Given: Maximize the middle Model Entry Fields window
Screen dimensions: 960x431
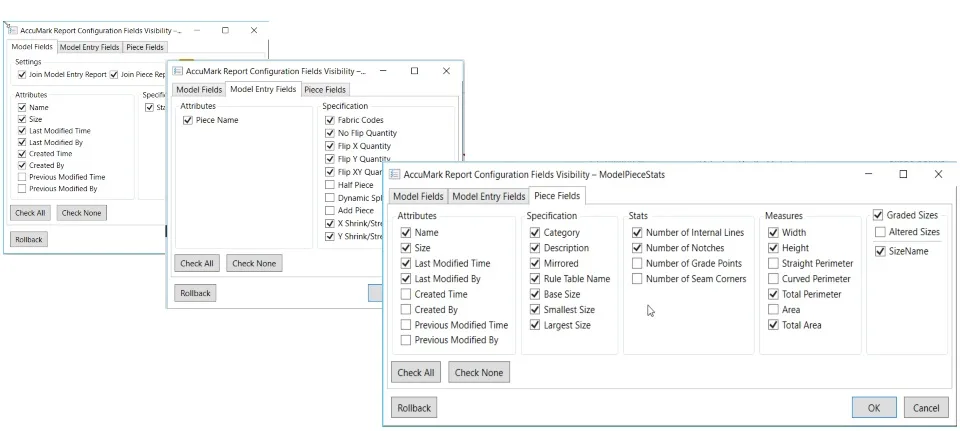Looking at the screenshot, I should pos(414,71).
